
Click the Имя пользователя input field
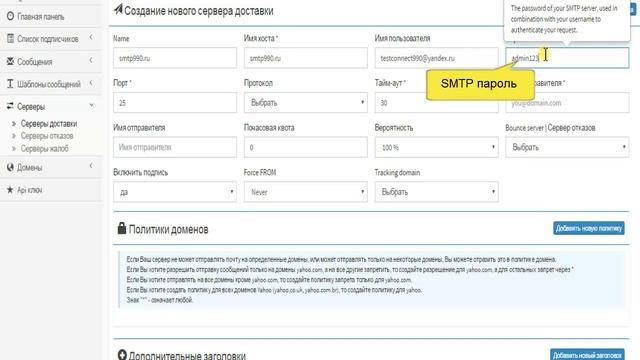pyautogui.click(x=436, y=58)
